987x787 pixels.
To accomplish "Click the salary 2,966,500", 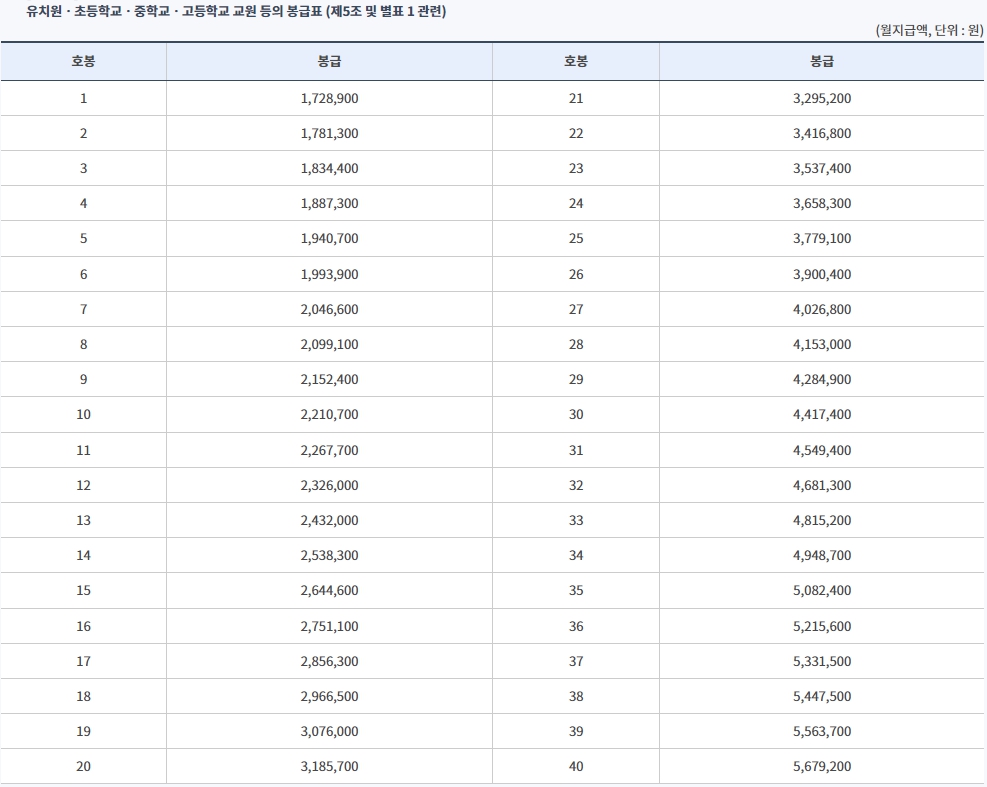I will click(329, 696).
